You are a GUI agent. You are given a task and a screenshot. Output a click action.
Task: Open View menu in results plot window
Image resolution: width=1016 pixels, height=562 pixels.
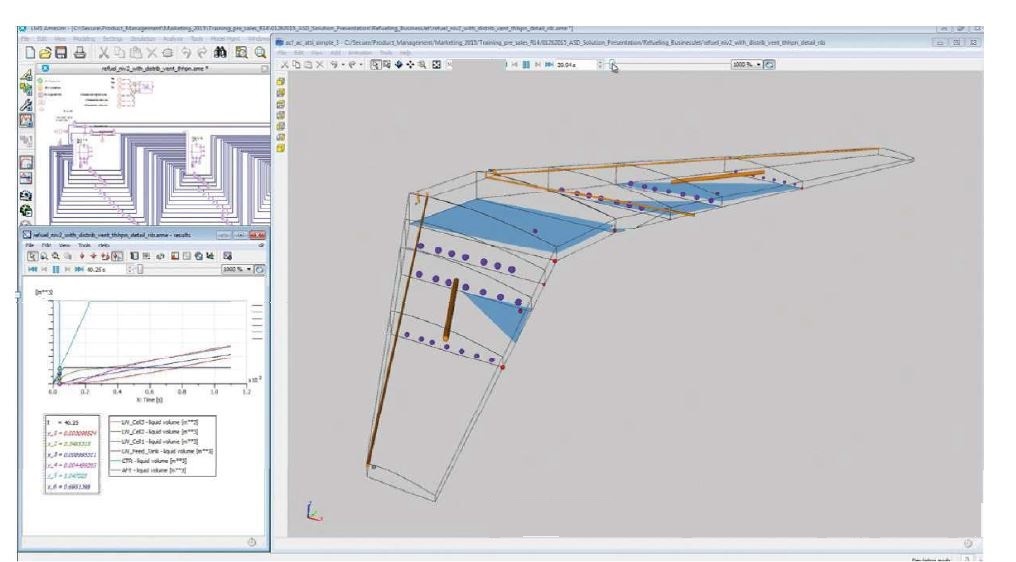(65, 246)
